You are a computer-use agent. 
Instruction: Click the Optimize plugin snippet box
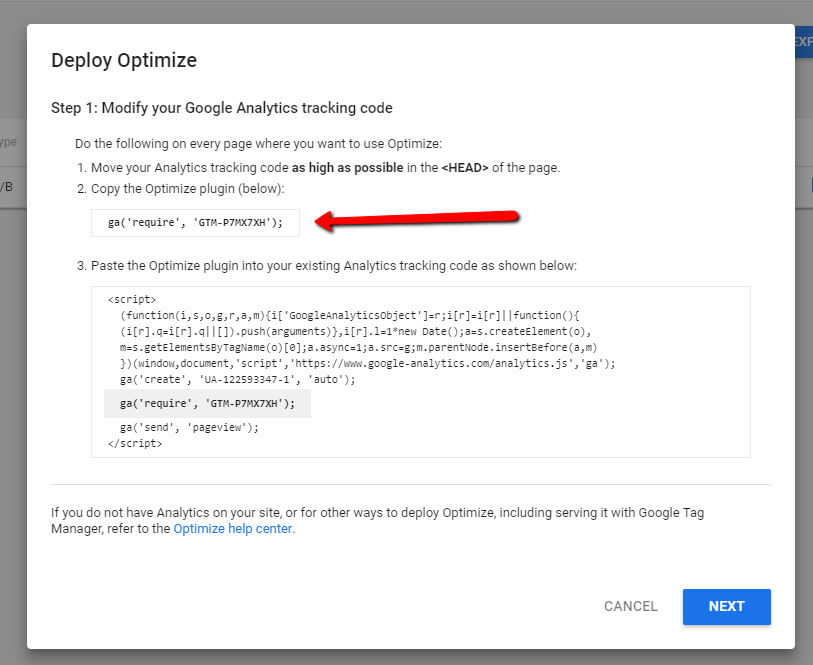tap(195, 223)
